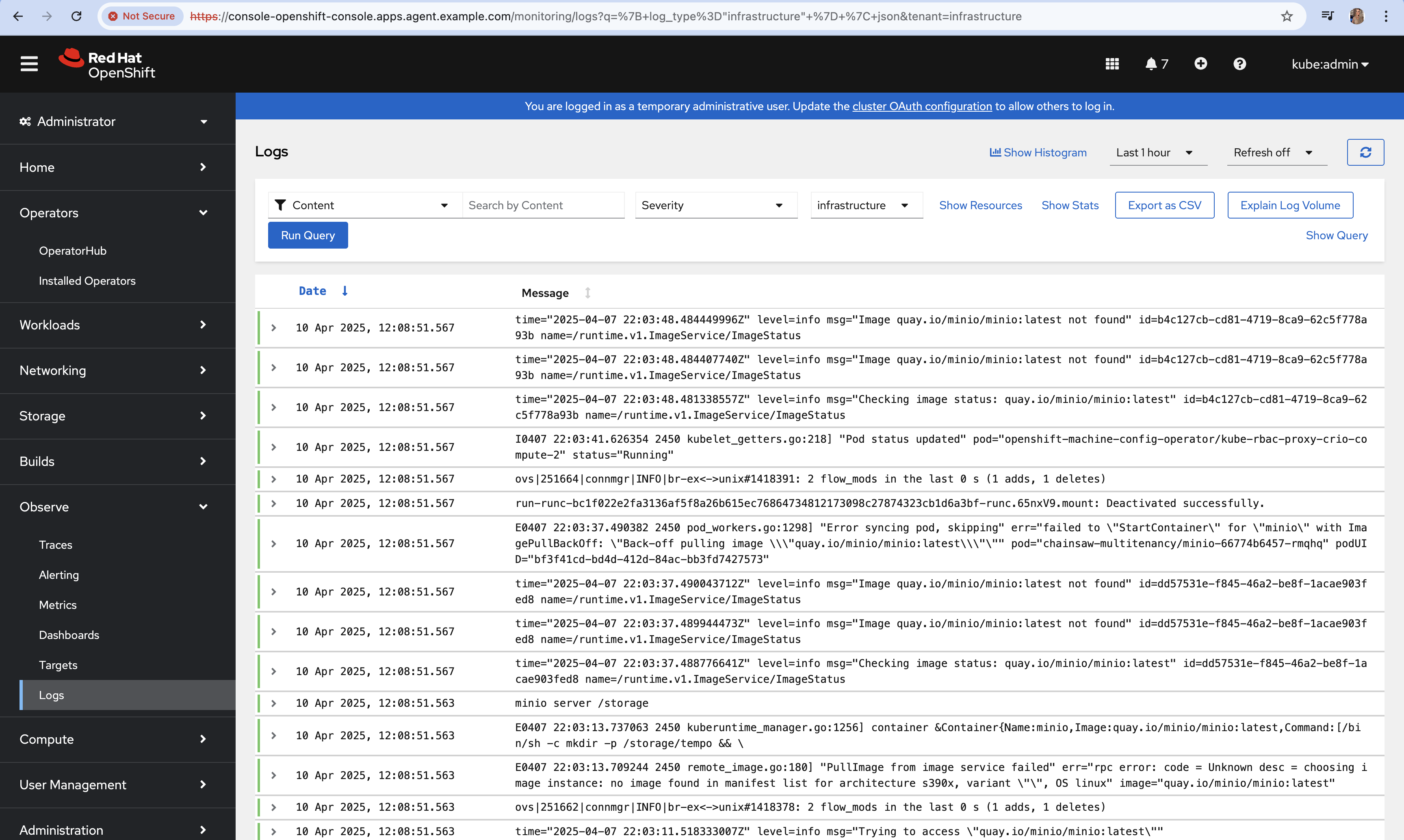This screenshot has width=1404, height=840.
Task: Open the application launcher grid icon
Action: click(x=1112, y=64)
